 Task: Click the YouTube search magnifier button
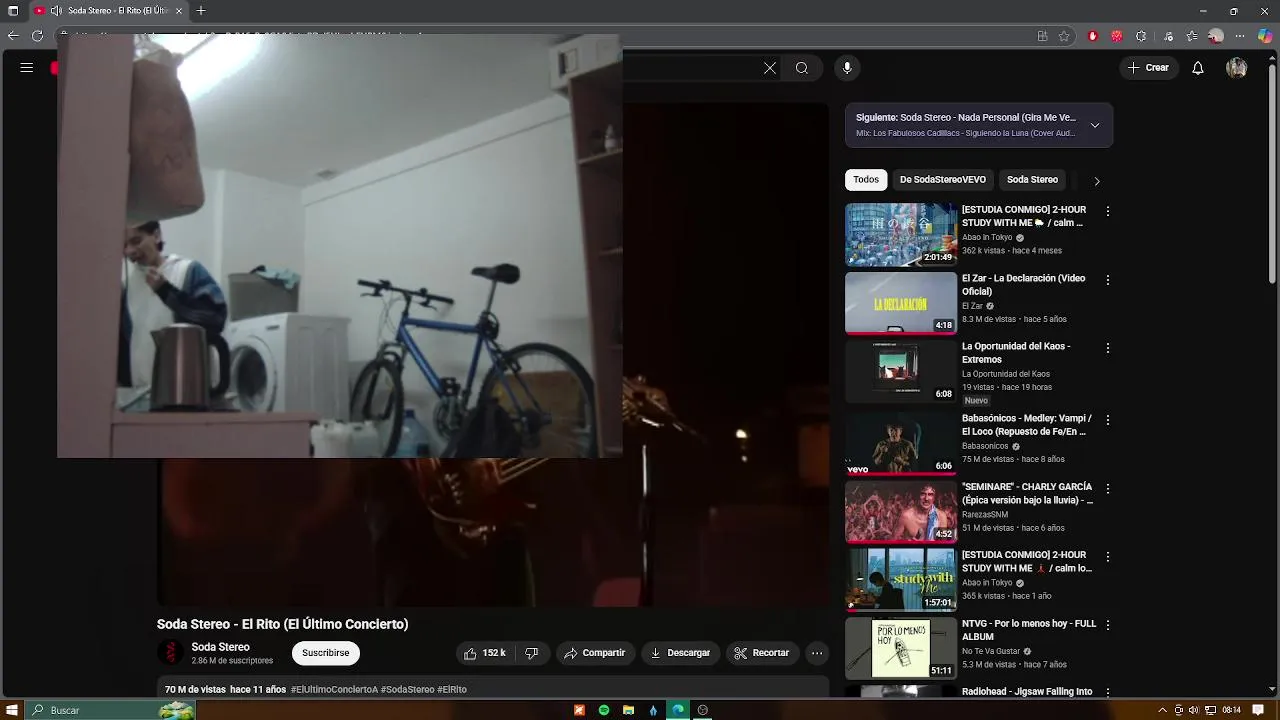(802, 68)
